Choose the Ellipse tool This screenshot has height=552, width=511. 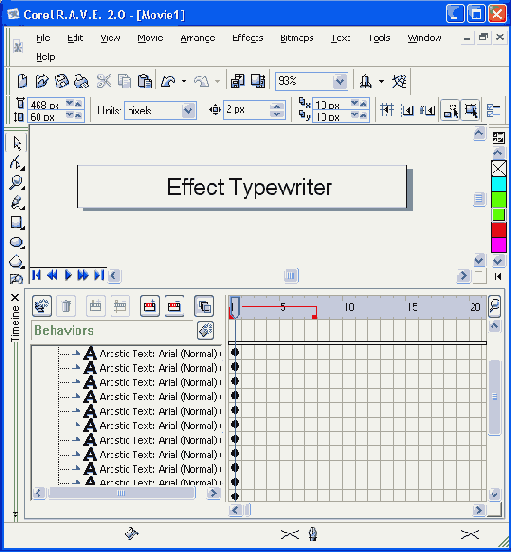pos(16,243)
